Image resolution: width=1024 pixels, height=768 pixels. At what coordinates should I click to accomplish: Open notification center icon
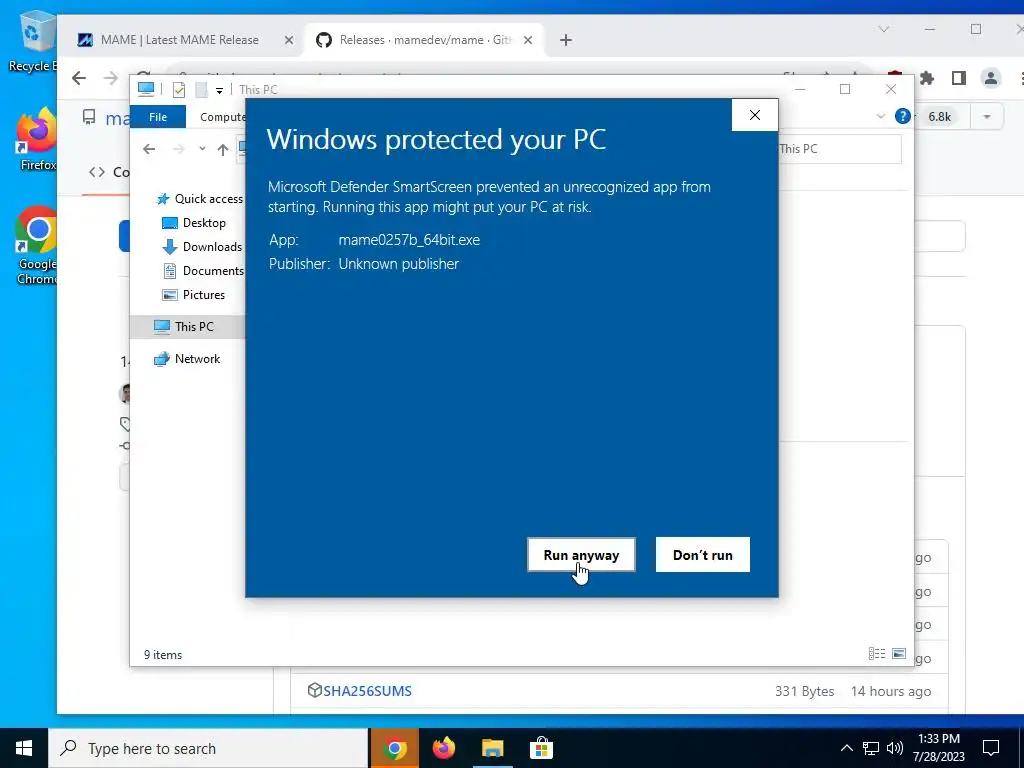click(x=991, y=748)
